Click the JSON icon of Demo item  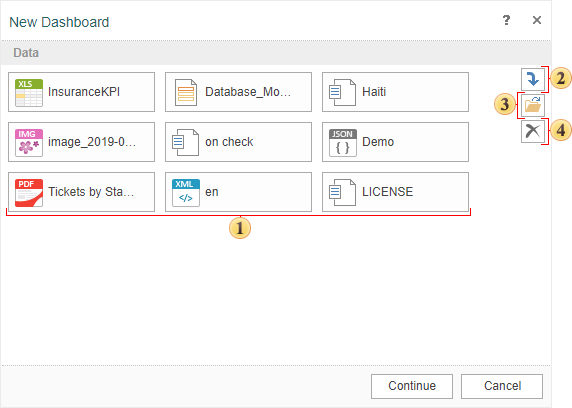pos(343,143)
